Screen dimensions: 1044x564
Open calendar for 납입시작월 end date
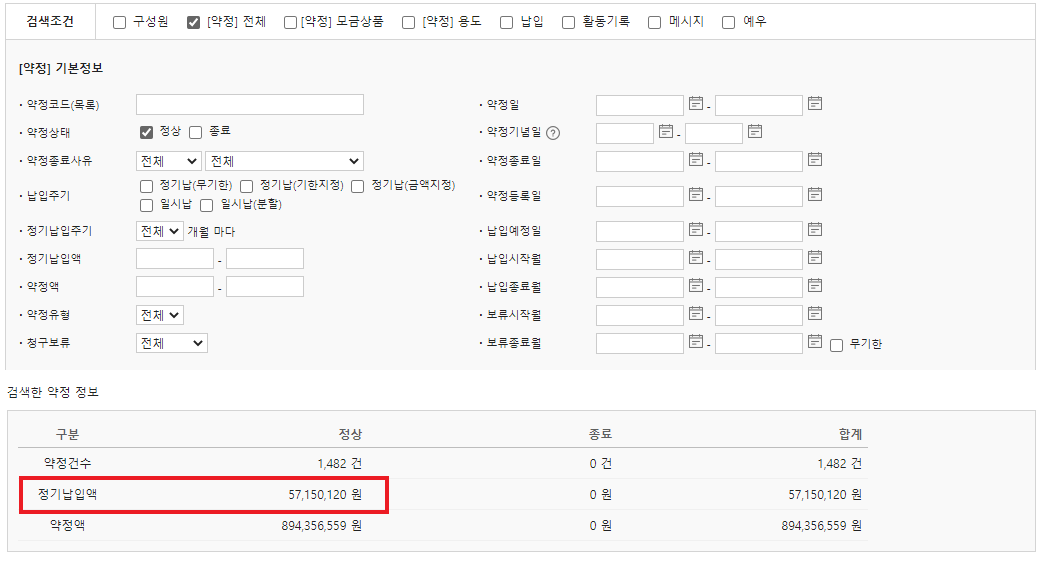815,257
